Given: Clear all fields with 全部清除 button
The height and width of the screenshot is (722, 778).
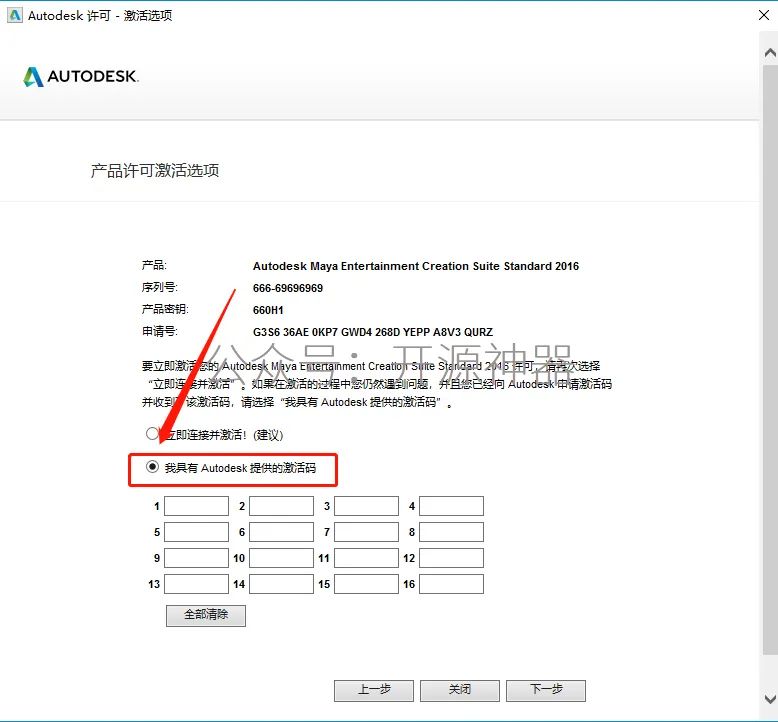Looking at the screenshot, I should (x=206, y=615).
